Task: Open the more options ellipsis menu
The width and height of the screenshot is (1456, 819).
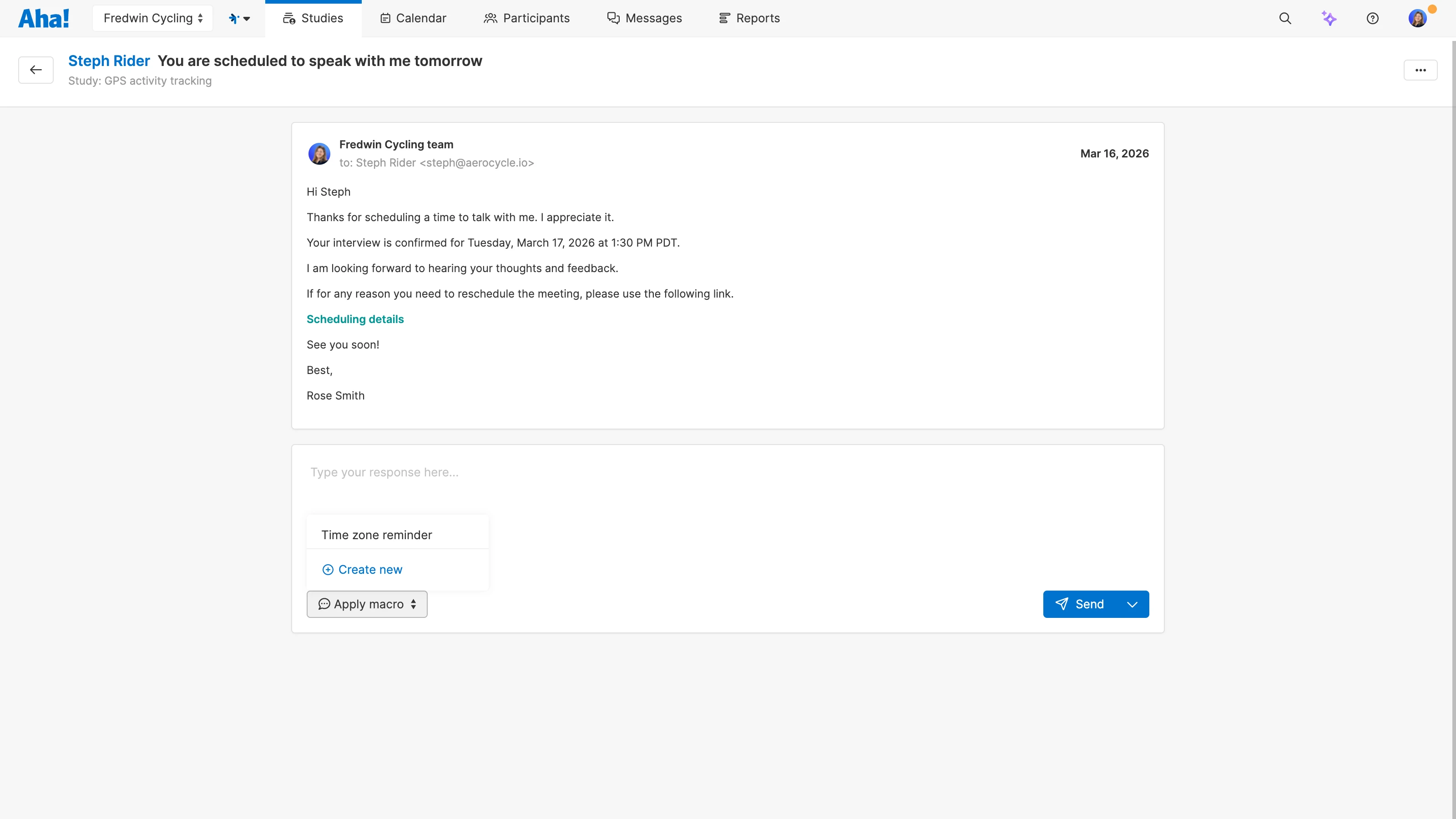Action: (1421, 70)
